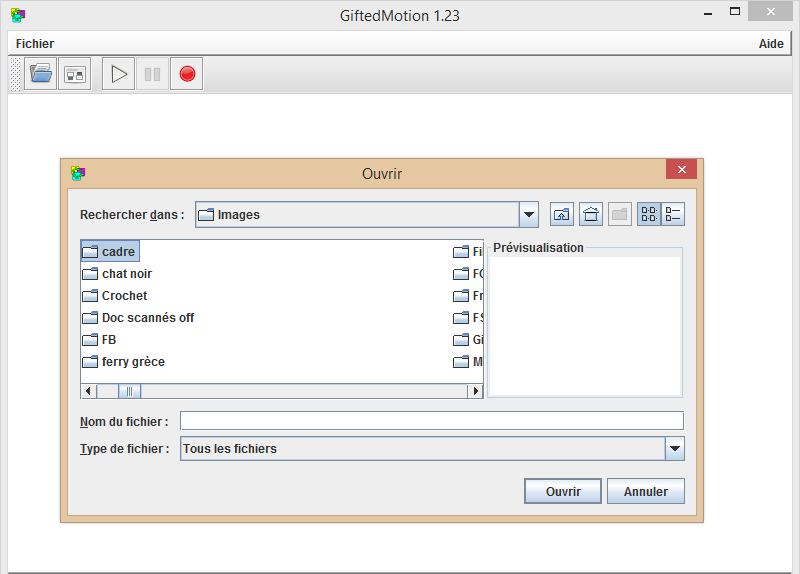The height and width of the screenshot is (574, 800).
Task: Close the Ouvrir dialog
Action: pos(681,170)
